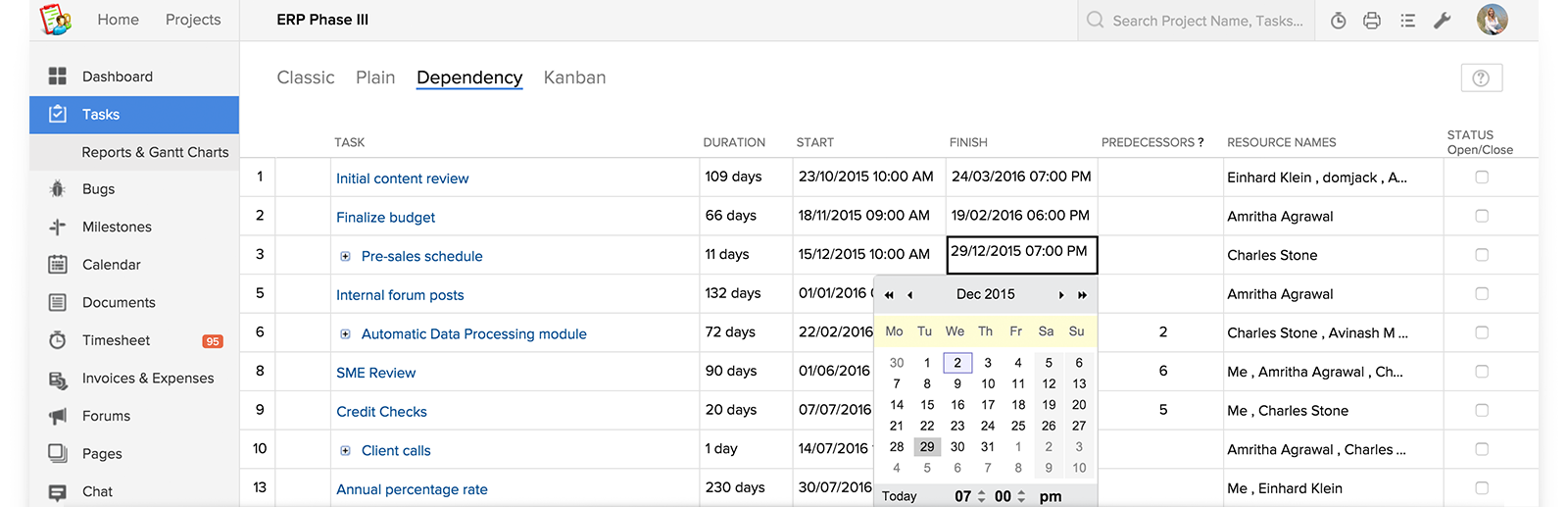The height and width of the screenshot is (507, 1568).
Task: Open the SME Review task link
Action: (375, 373)
